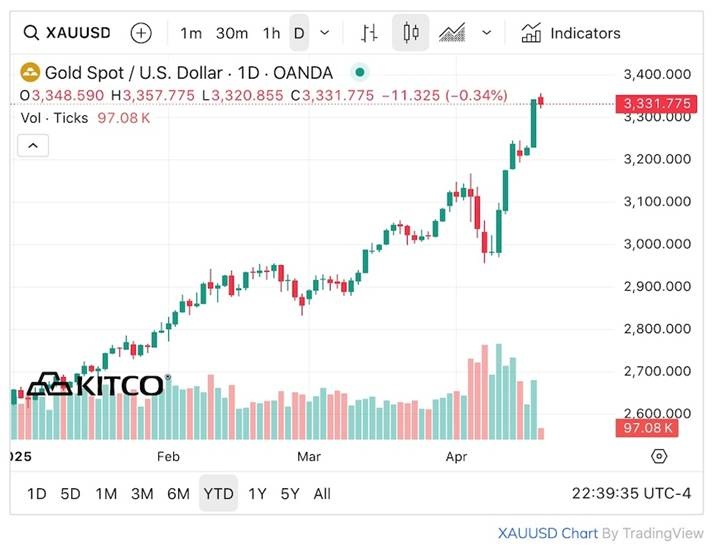Click the chart settings gear icon
This screenshot has height=552, width=716.
pyautogui.click(x=659, y=456)
